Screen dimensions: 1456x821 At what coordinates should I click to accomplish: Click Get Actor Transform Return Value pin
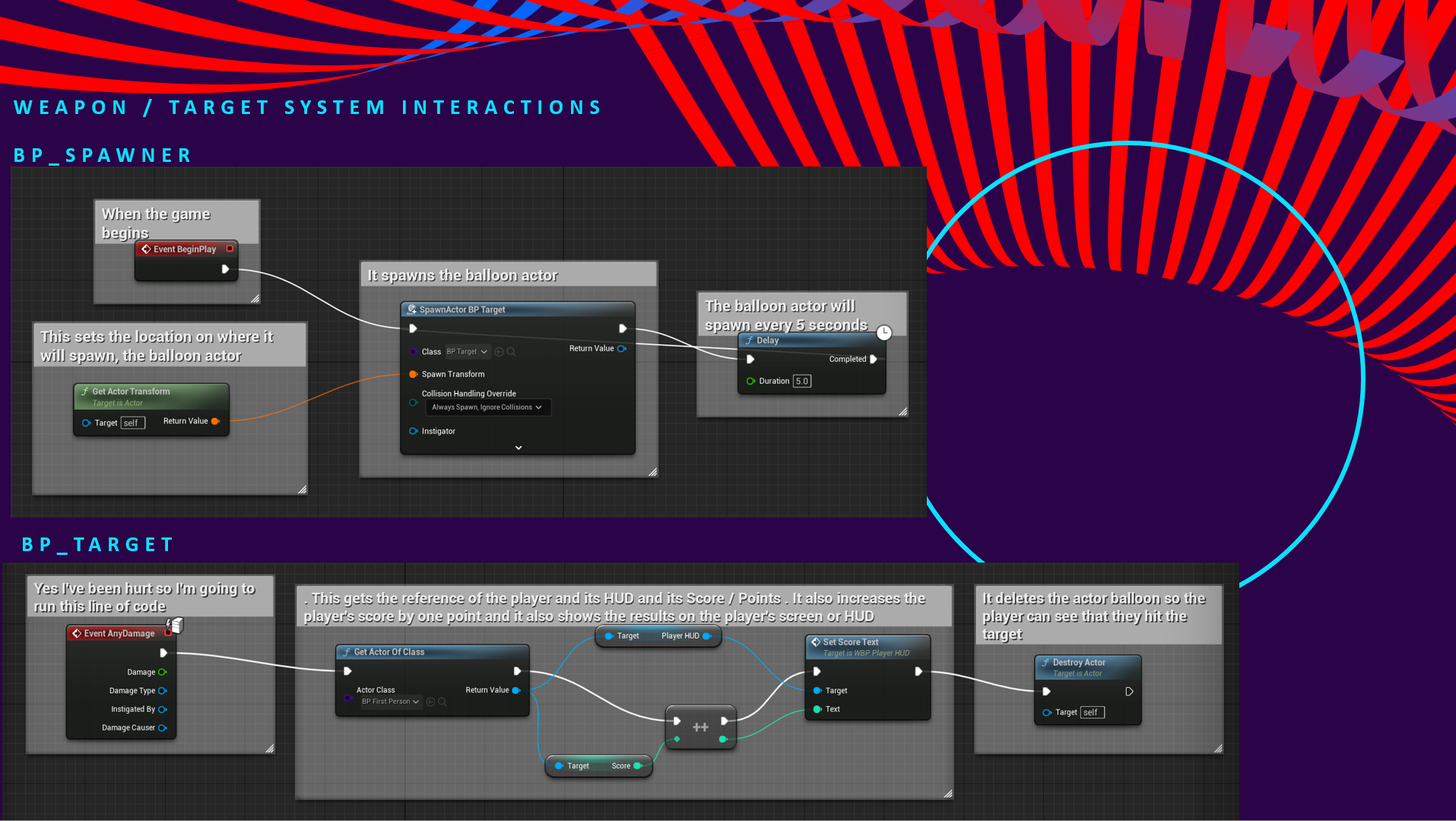tap(215, 421)
